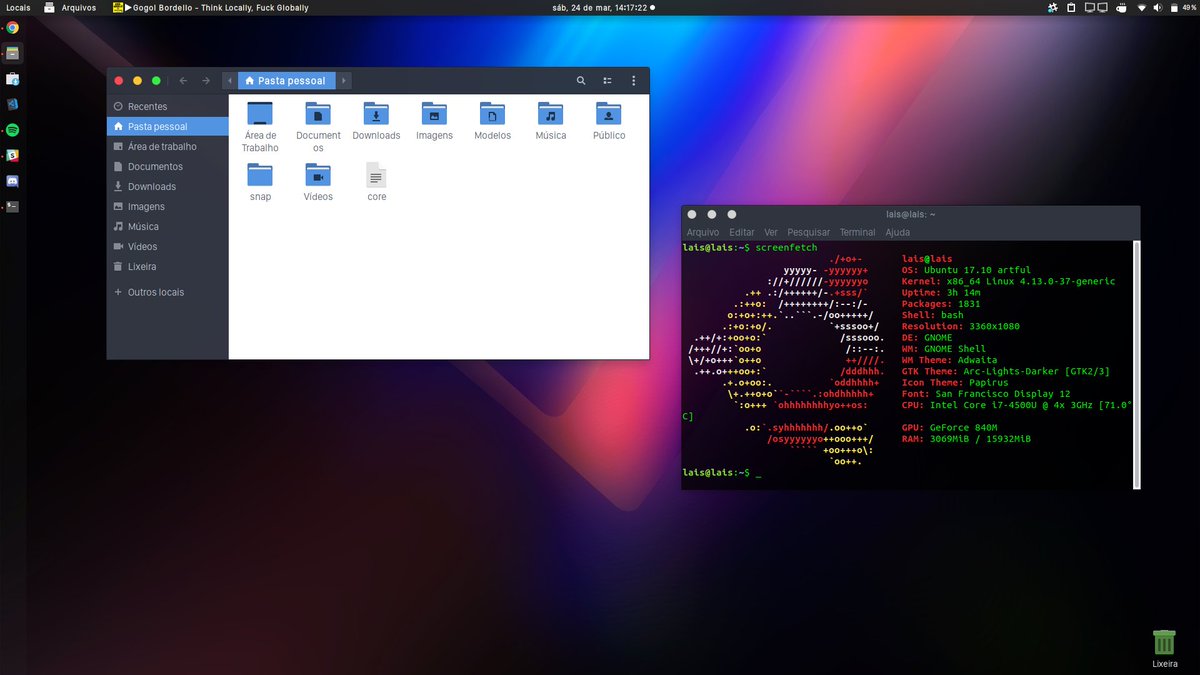Open the search in the file manager
The image size is (1200, 675).
coord(580,80)
